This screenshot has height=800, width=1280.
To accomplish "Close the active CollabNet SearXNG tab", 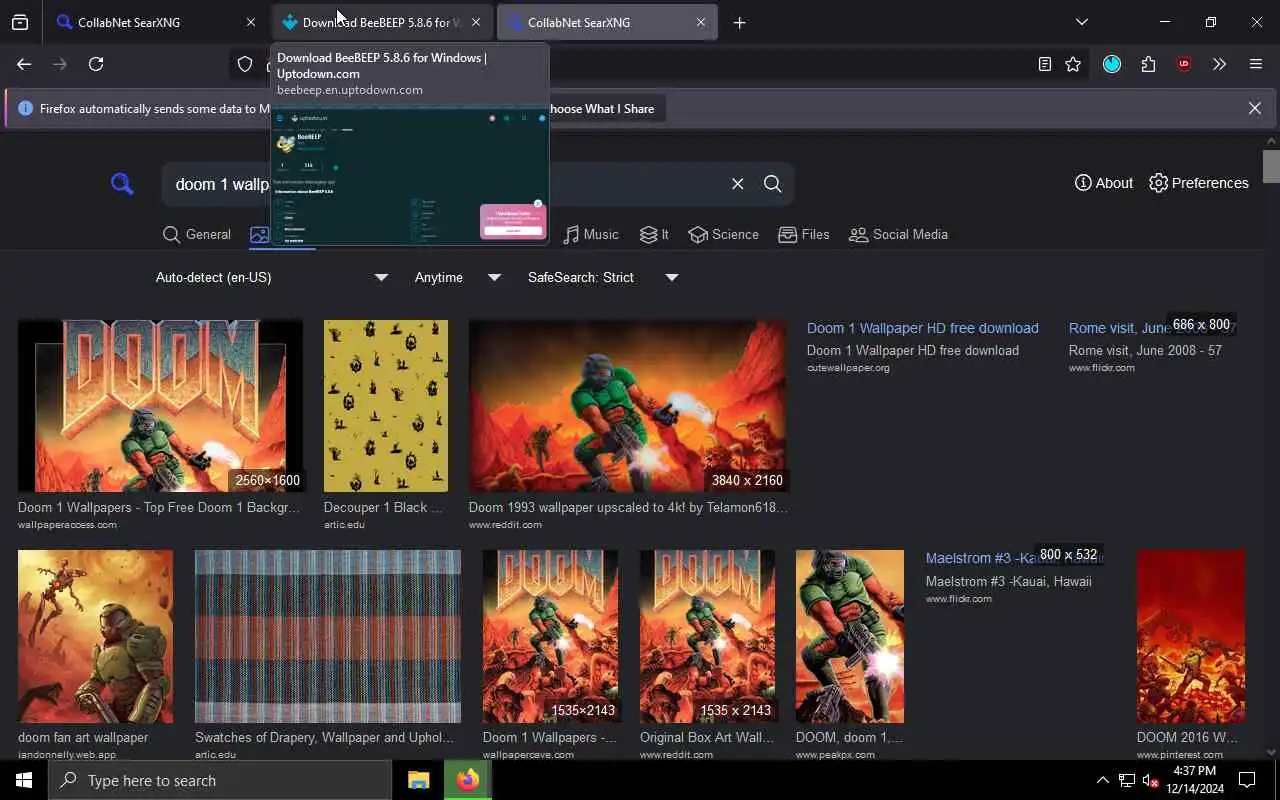I will point(700,22).
